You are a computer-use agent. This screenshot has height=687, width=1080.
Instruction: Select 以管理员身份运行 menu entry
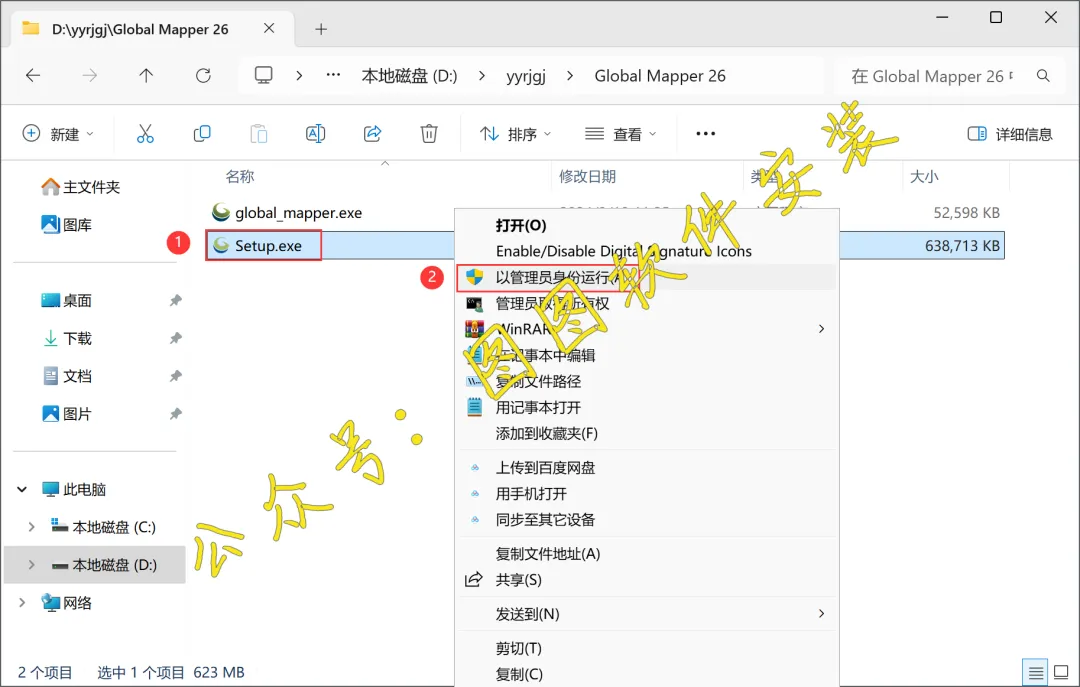[647, 277]
